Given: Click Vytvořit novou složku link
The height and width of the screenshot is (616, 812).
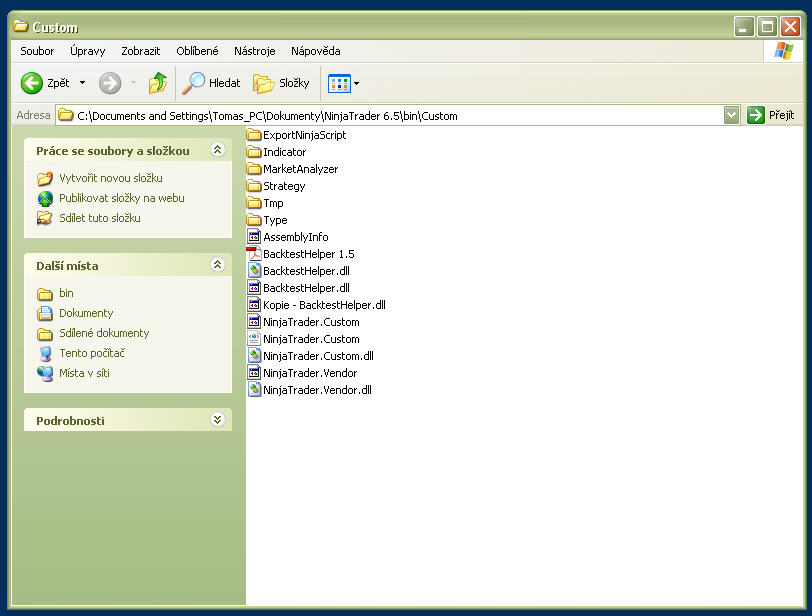Looking at the screenshot, I should point(110,178).
